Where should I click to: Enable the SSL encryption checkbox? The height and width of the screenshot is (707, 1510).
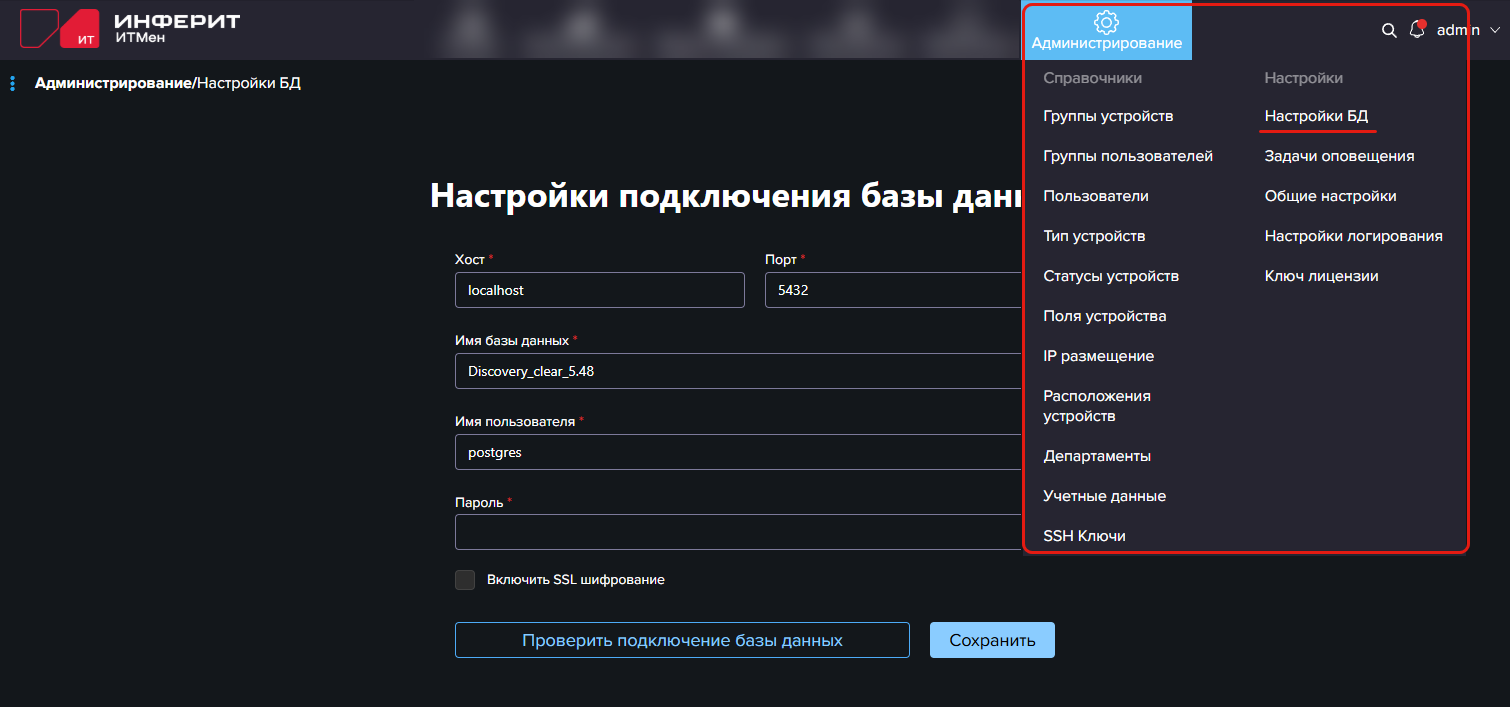[x=465, y=580]
